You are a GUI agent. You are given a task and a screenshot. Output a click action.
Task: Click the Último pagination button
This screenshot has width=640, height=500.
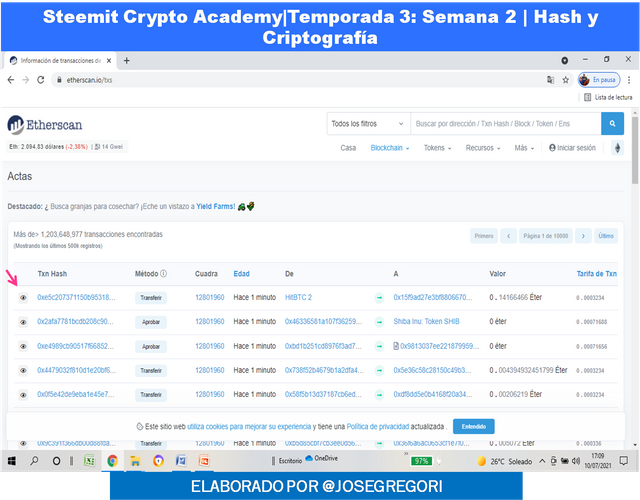606,236
